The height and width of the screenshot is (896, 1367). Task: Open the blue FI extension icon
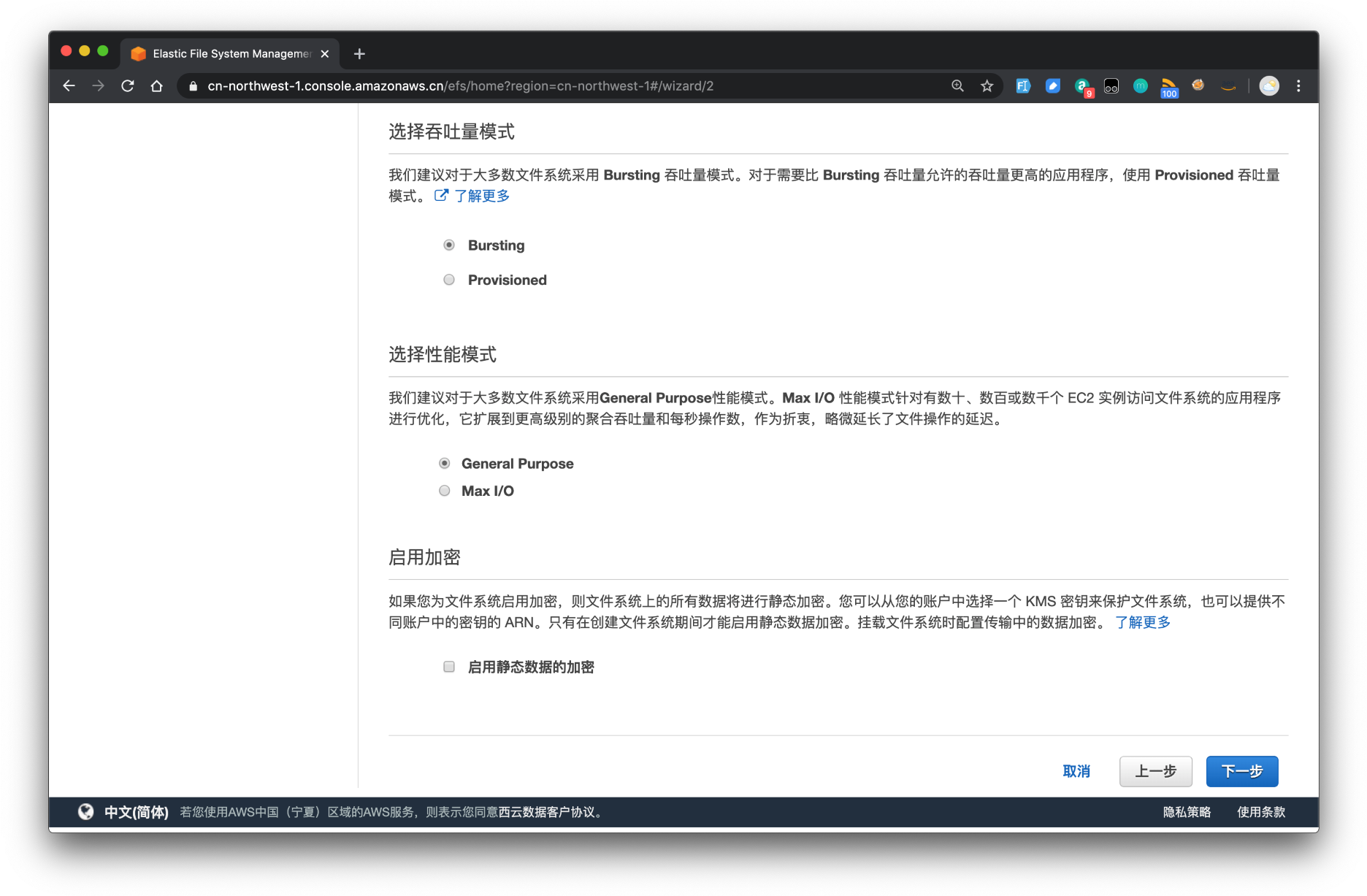(x=1023, y=86)
